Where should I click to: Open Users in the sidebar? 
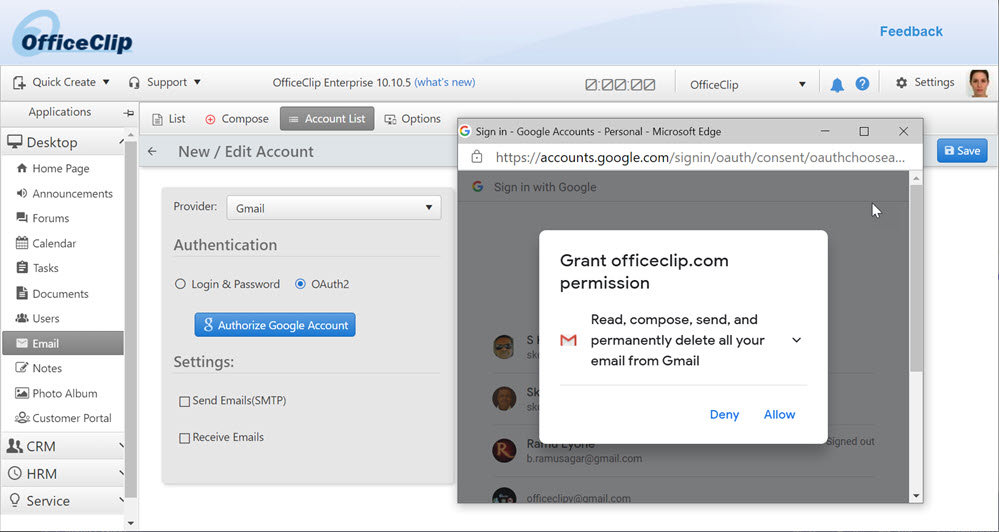tap(38, 318)
